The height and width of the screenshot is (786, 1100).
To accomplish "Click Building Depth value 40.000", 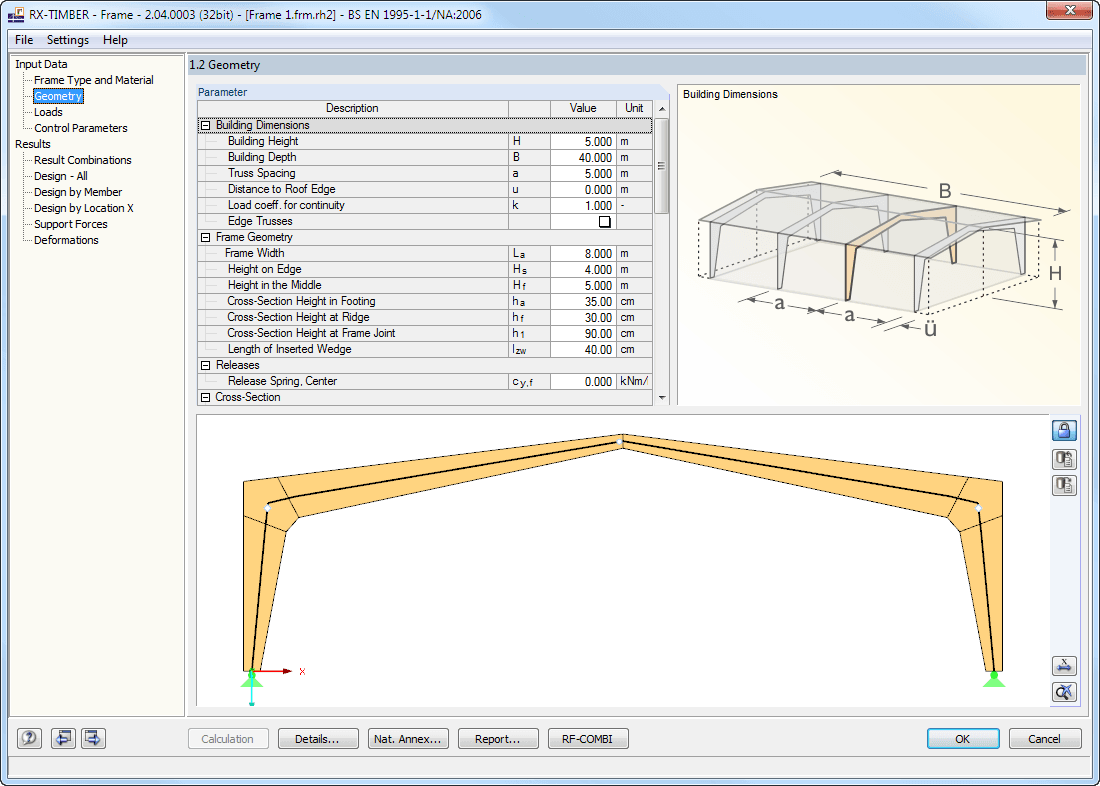I will (582, 158).
